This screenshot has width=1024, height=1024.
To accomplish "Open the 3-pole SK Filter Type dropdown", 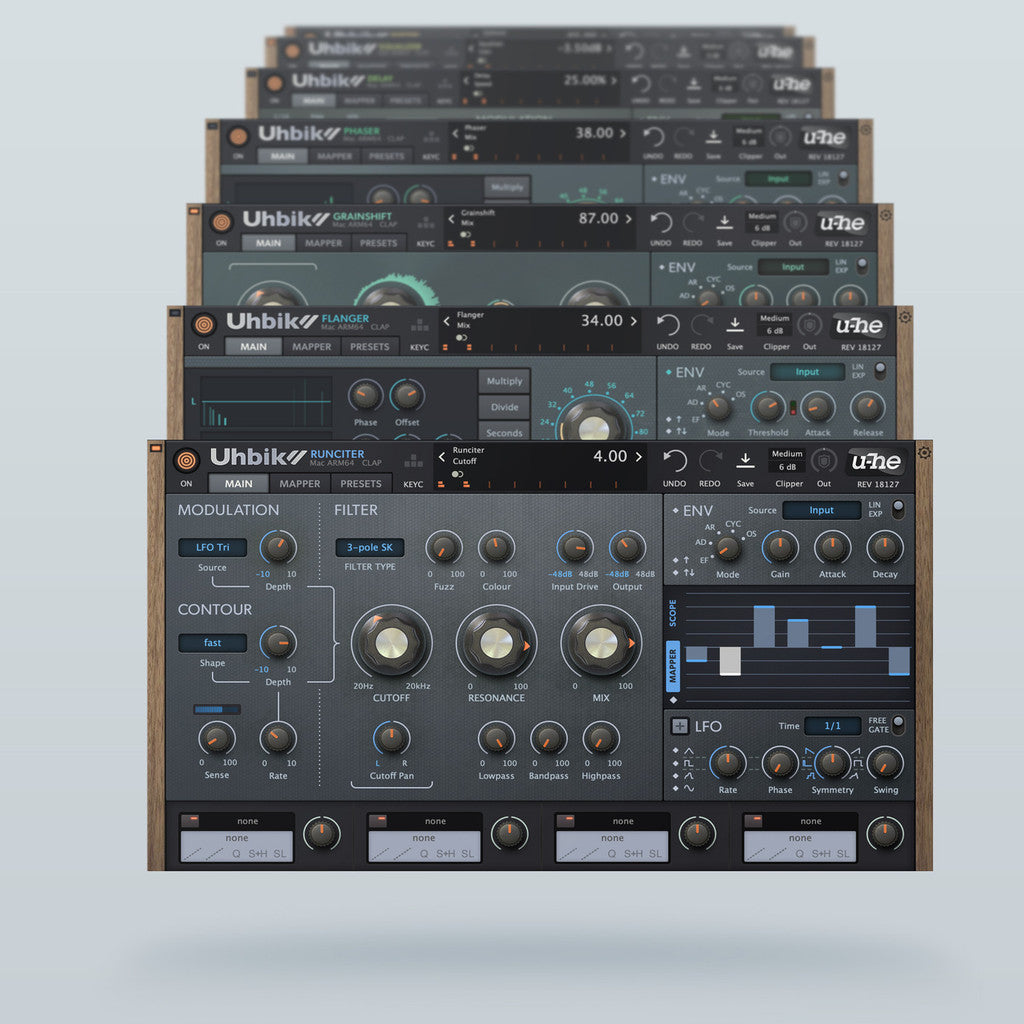I will pyautogui.click(x=370, y=547).
